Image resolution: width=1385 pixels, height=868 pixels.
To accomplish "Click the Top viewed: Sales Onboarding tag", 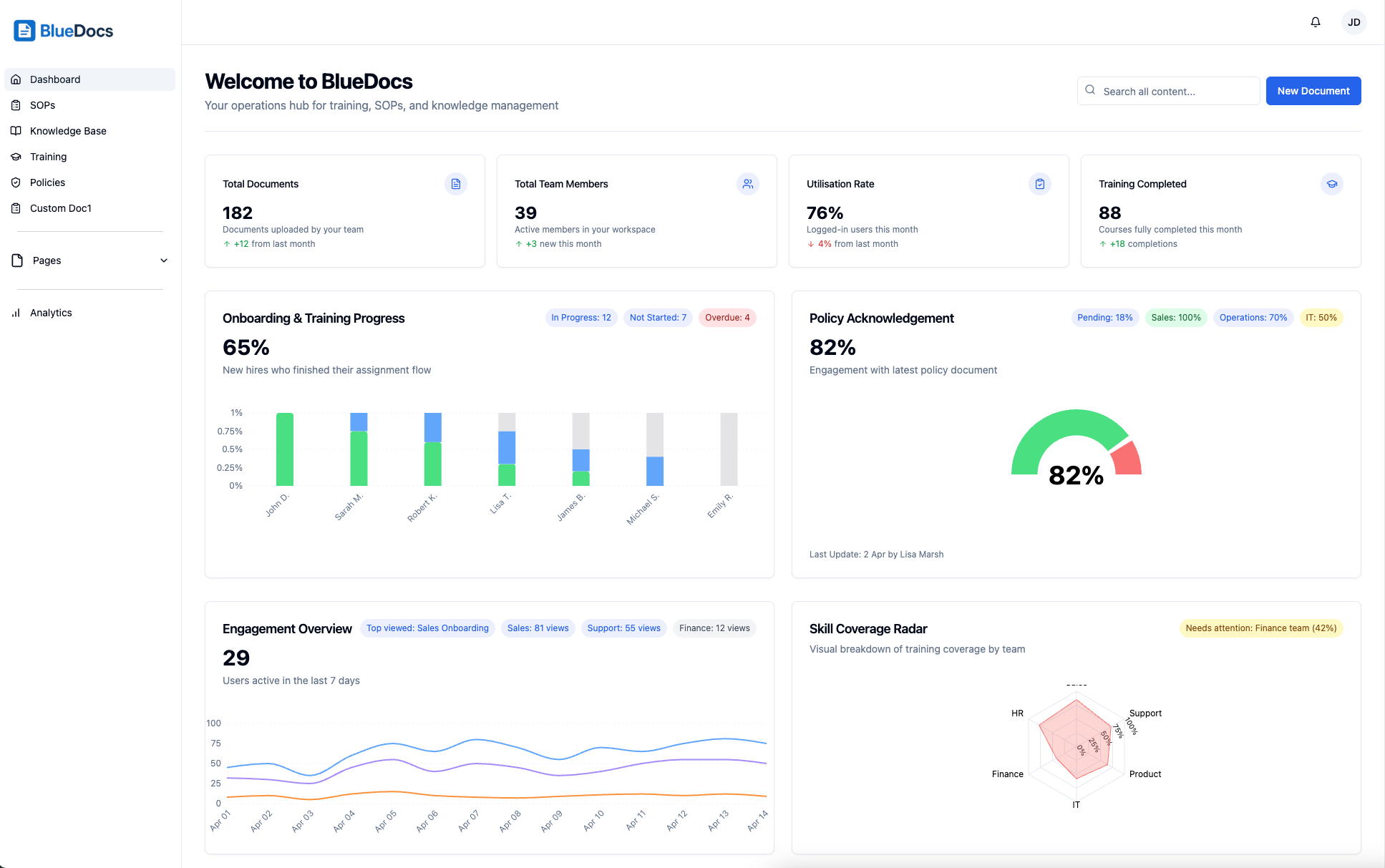I will [427, 628].
